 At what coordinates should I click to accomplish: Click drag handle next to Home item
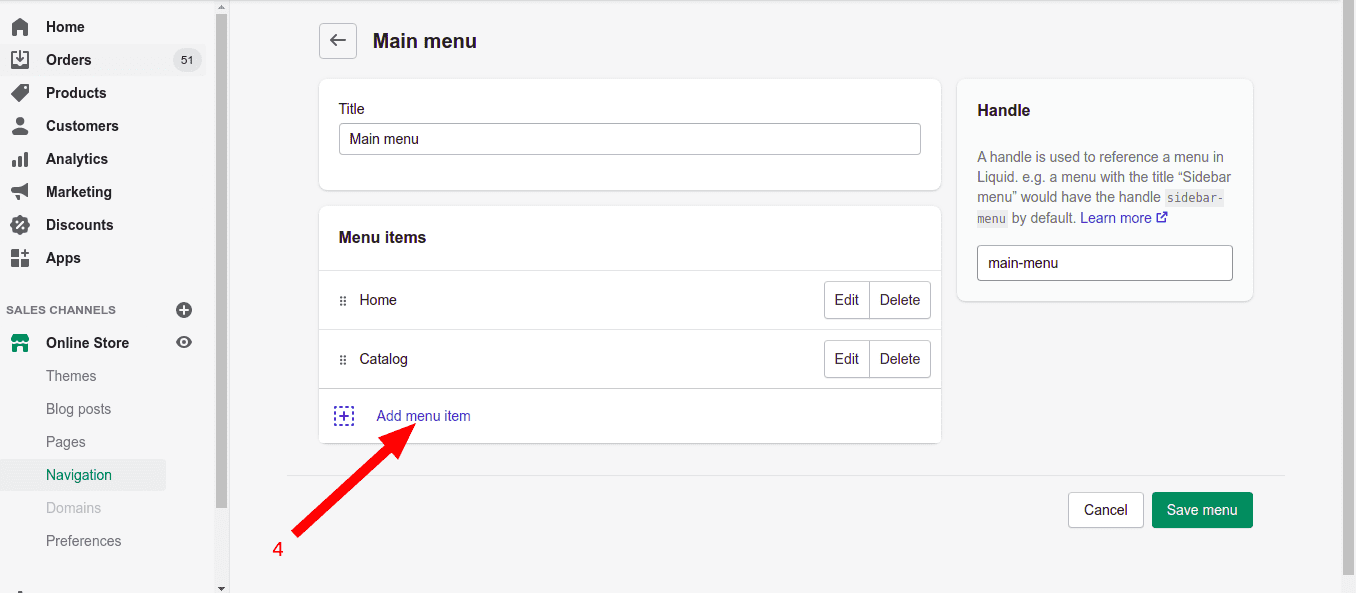343,301
